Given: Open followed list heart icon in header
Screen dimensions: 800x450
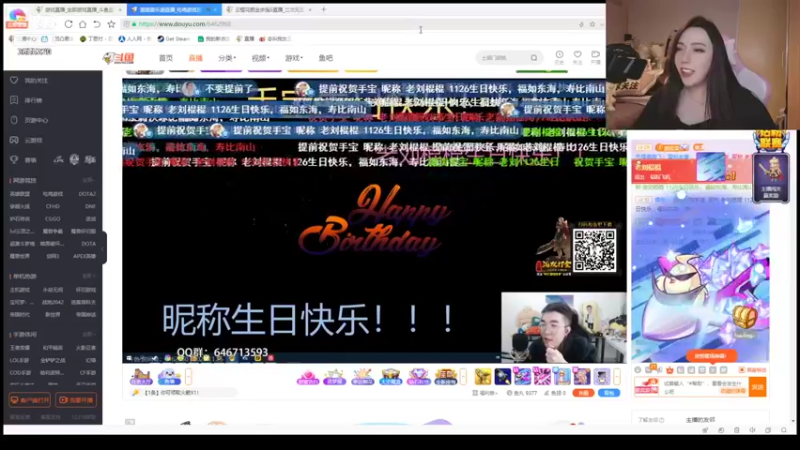Looking at the screenshot, I should pyautogui.click(x=578, y=57).
